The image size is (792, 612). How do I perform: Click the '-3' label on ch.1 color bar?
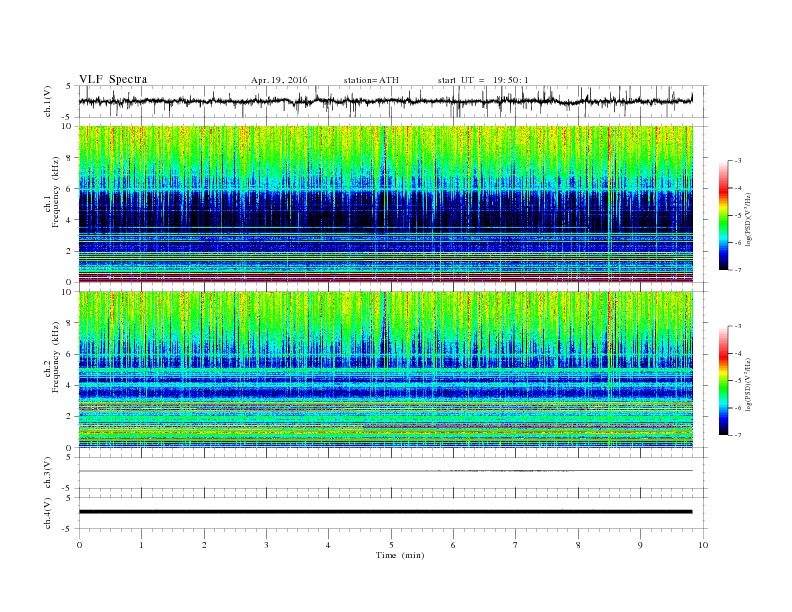[x=738, y=161]
